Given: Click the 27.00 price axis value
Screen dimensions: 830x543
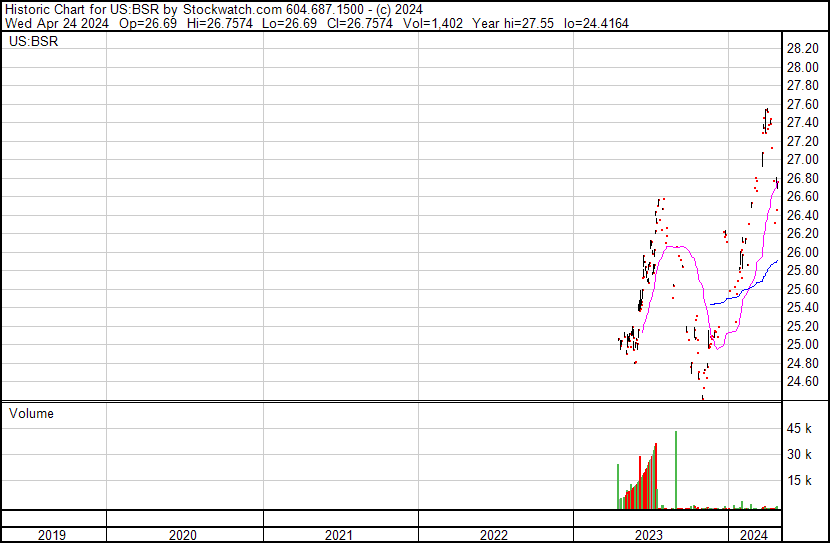Looking at the screenshot, I should point(802,160).
